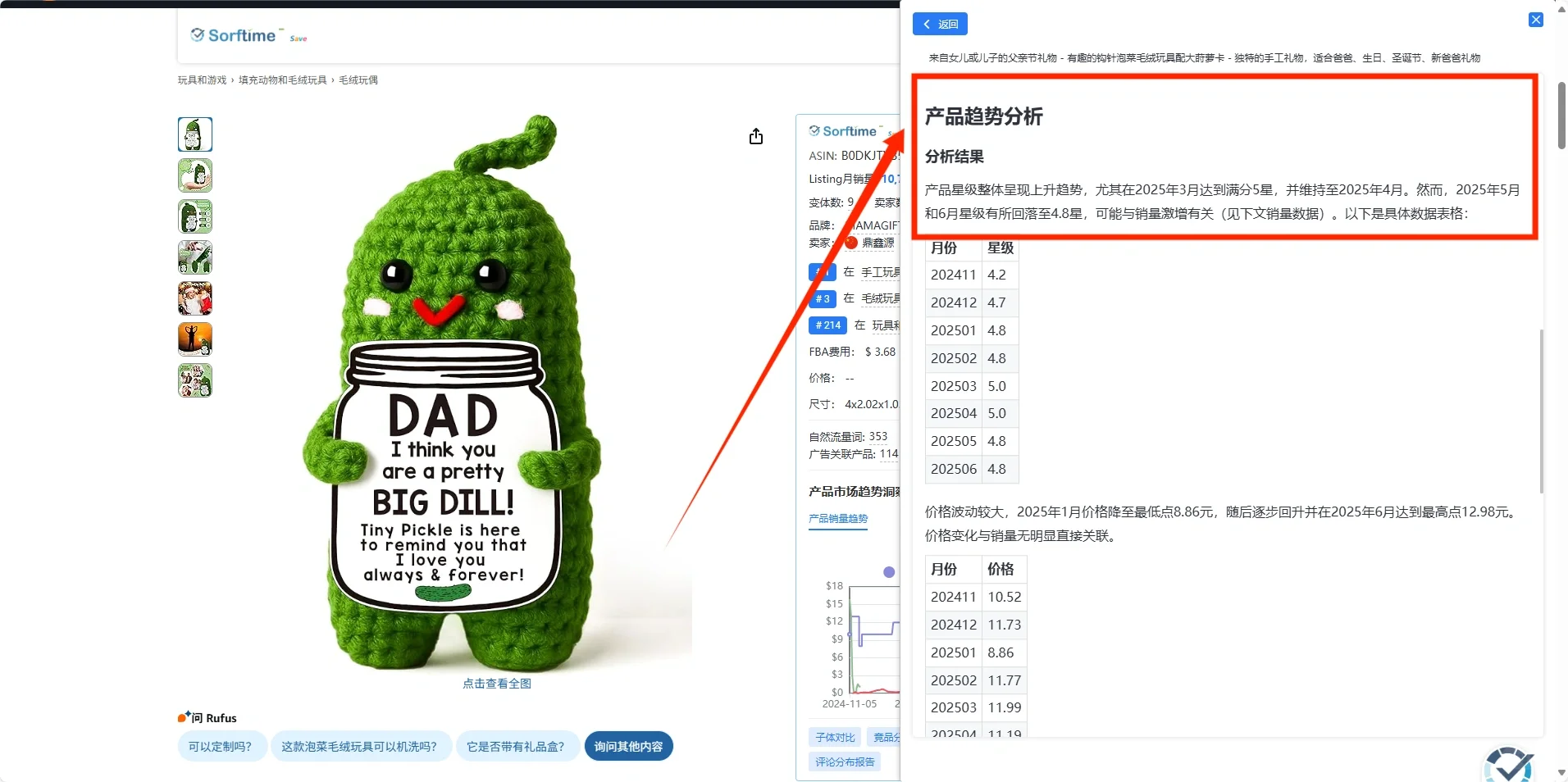Select the last product thumbnail
This screenshot has height=782, width=1568.
point(195,380)
